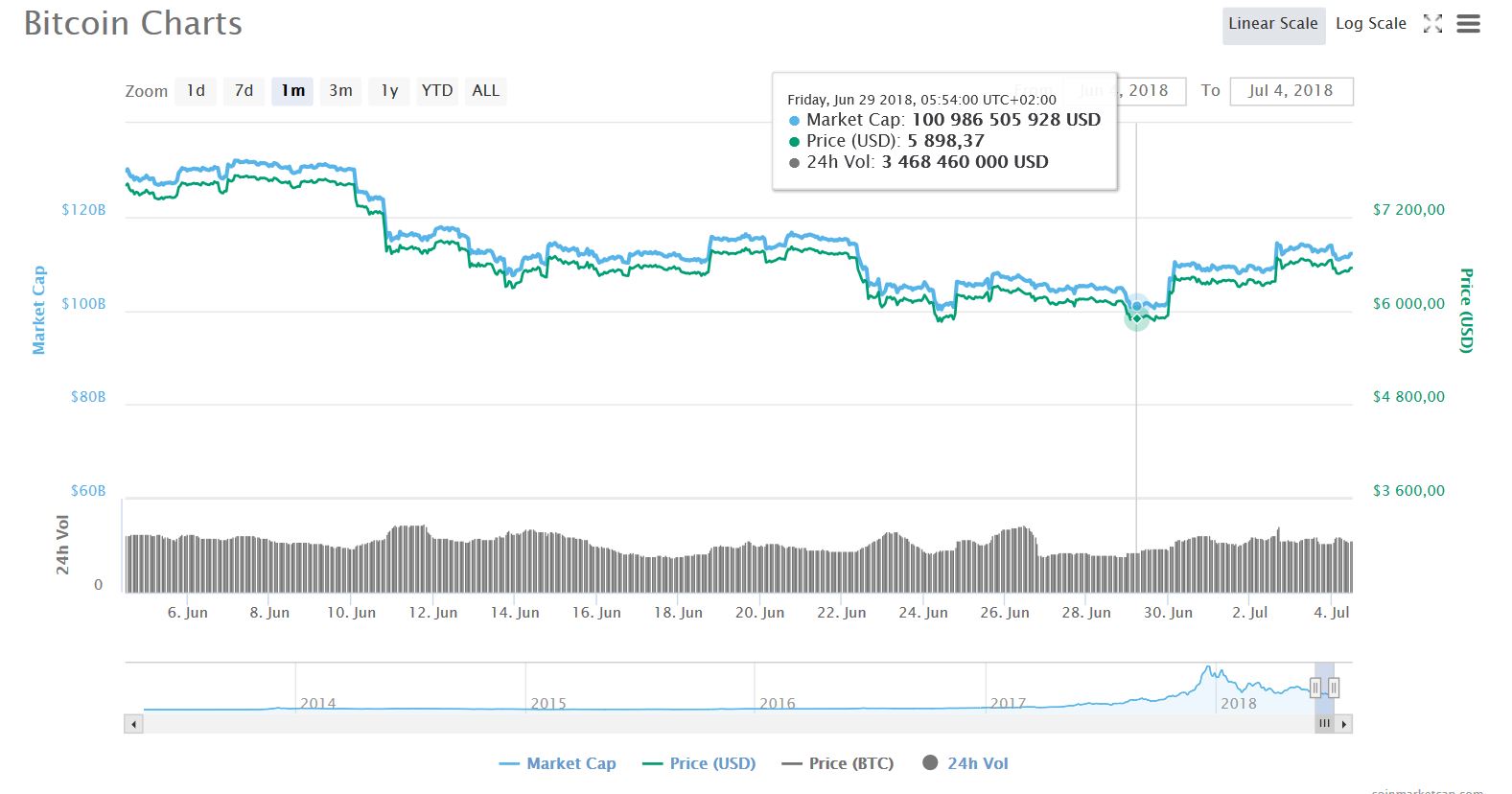
Task: Click the '2018' navigator year label
Action: (x=1239, y=704)
